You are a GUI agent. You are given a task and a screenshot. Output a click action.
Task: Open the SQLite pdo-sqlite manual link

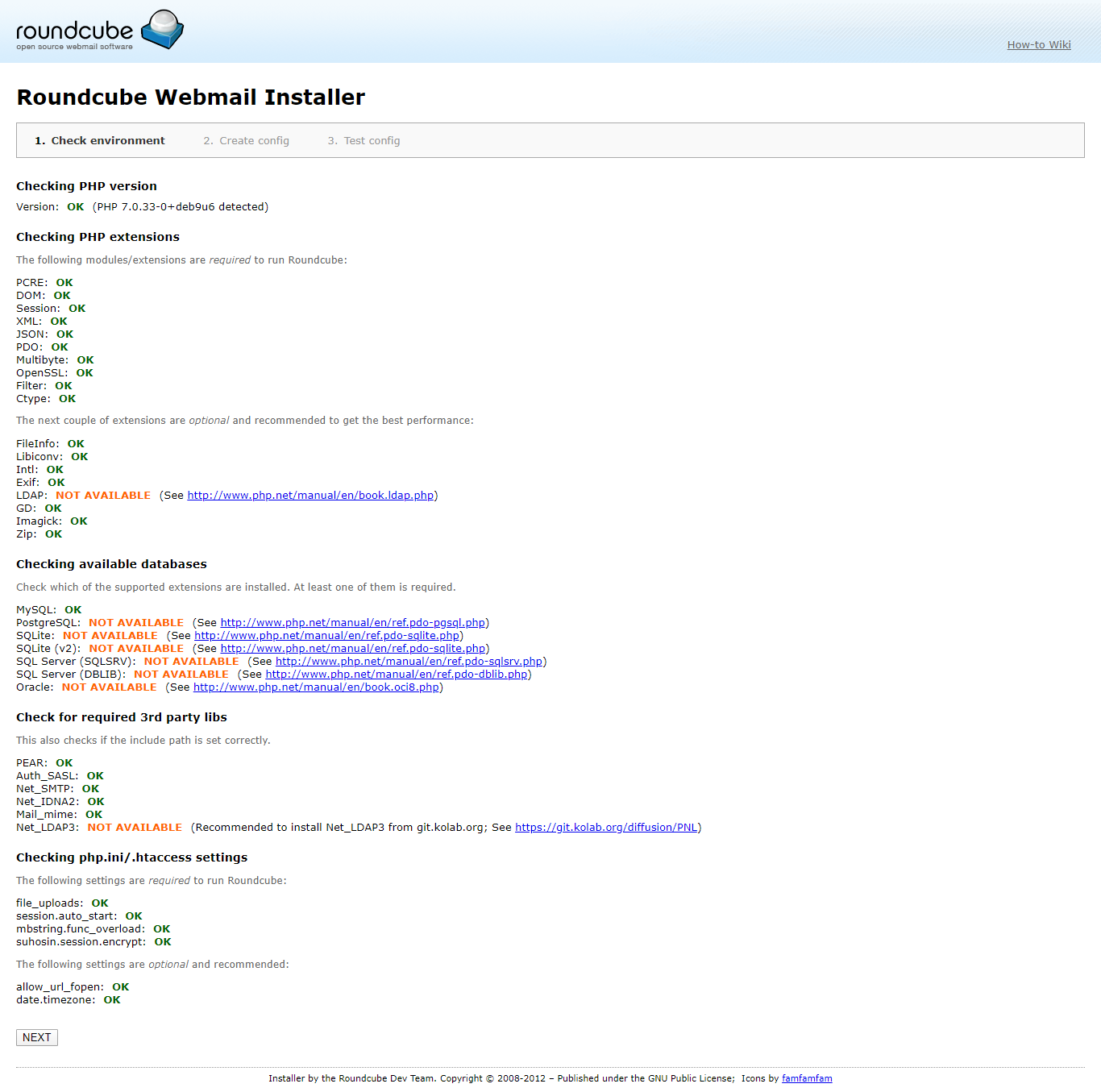coord(326,636)
